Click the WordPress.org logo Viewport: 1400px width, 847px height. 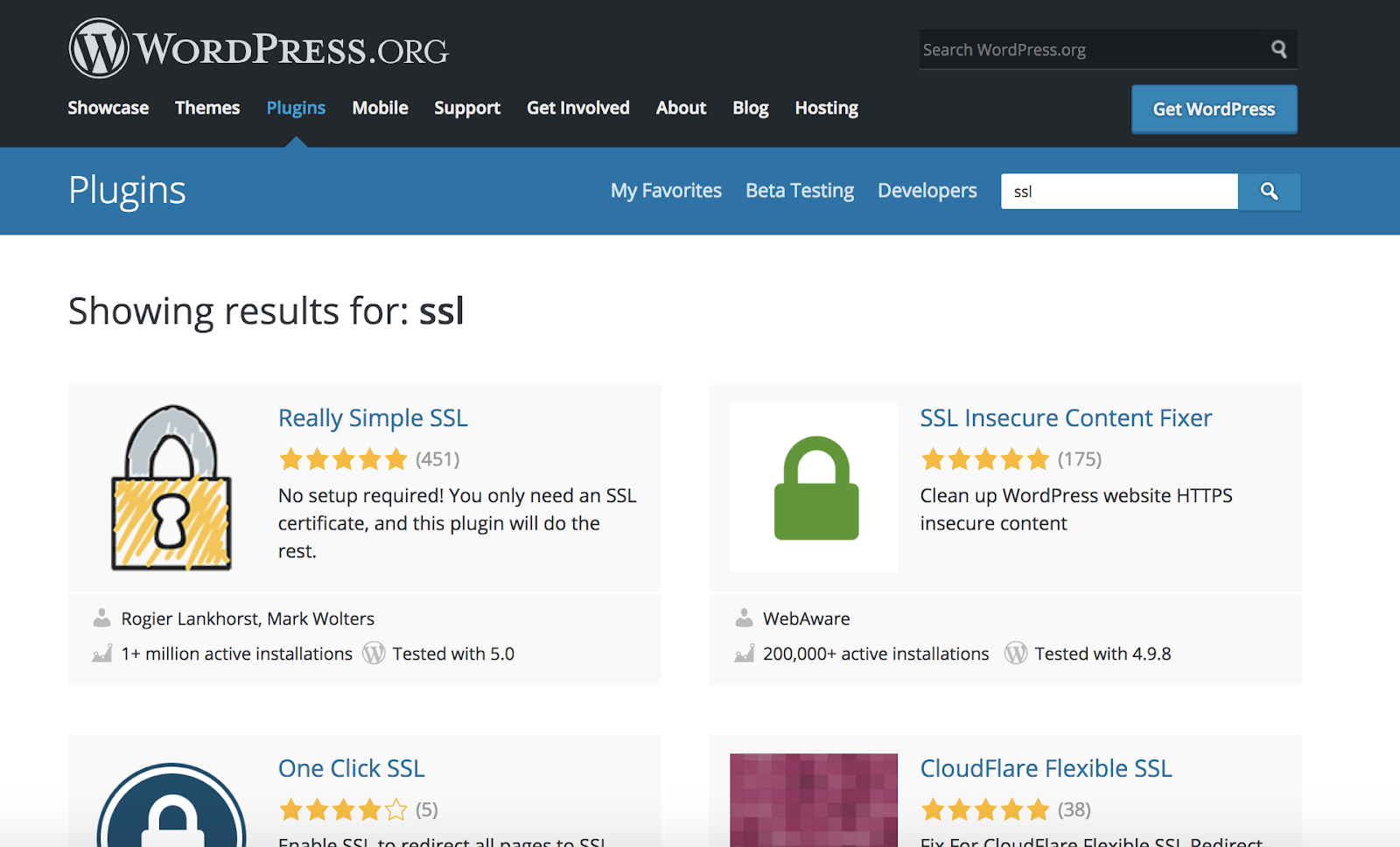coord(259,48)
